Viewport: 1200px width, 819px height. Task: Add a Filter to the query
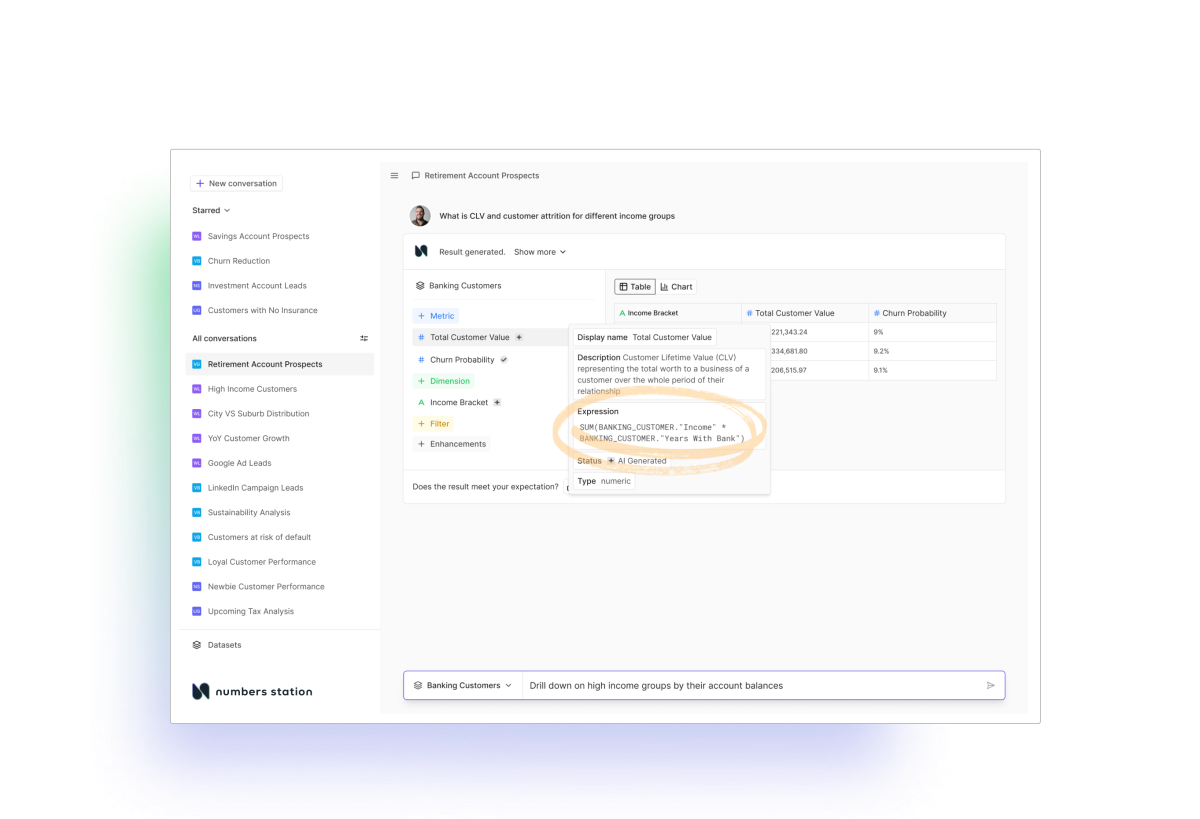coord(433,424)
